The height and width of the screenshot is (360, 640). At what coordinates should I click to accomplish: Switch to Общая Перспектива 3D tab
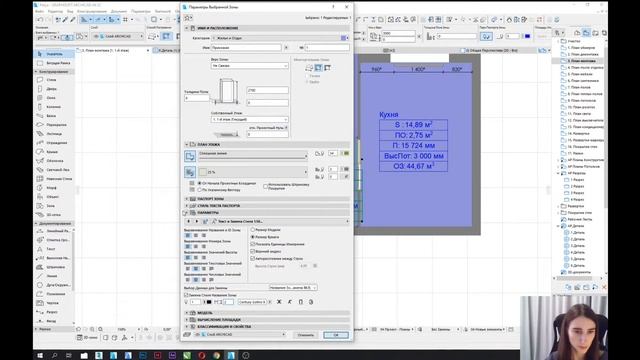click(x=492, y=51)
